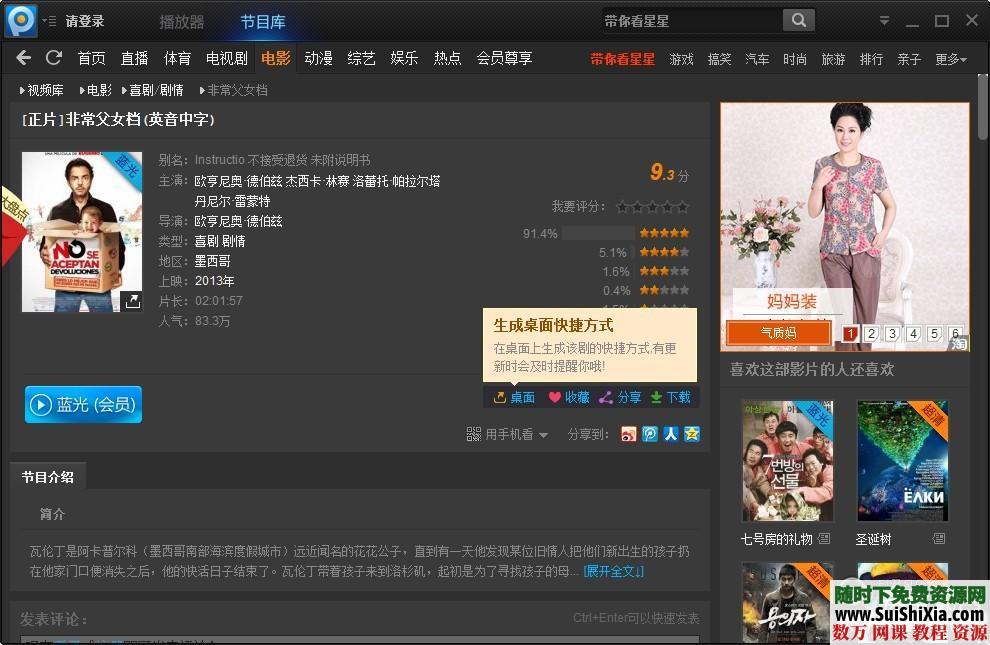Open 动漫 channel section

tap(318, 59)
